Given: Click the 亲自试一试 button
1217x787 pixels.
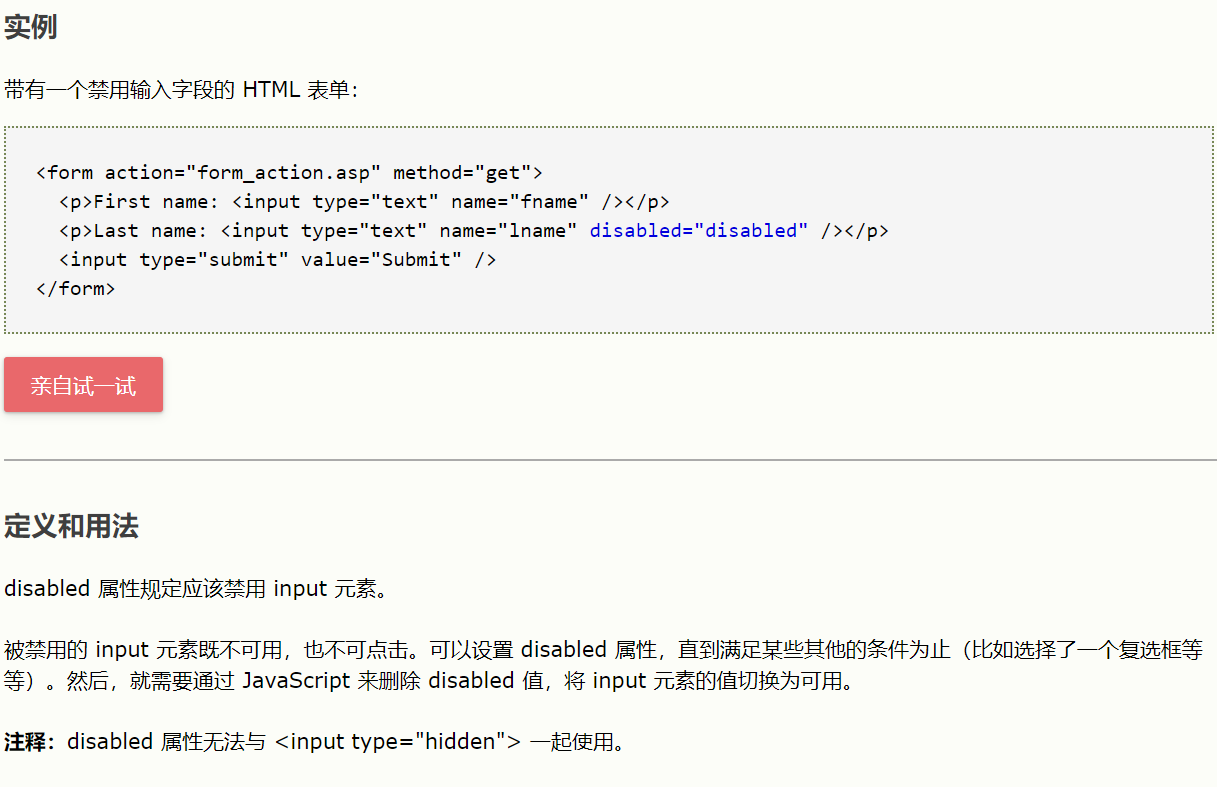Looking at the screenshot, I should tap(83, 385).
